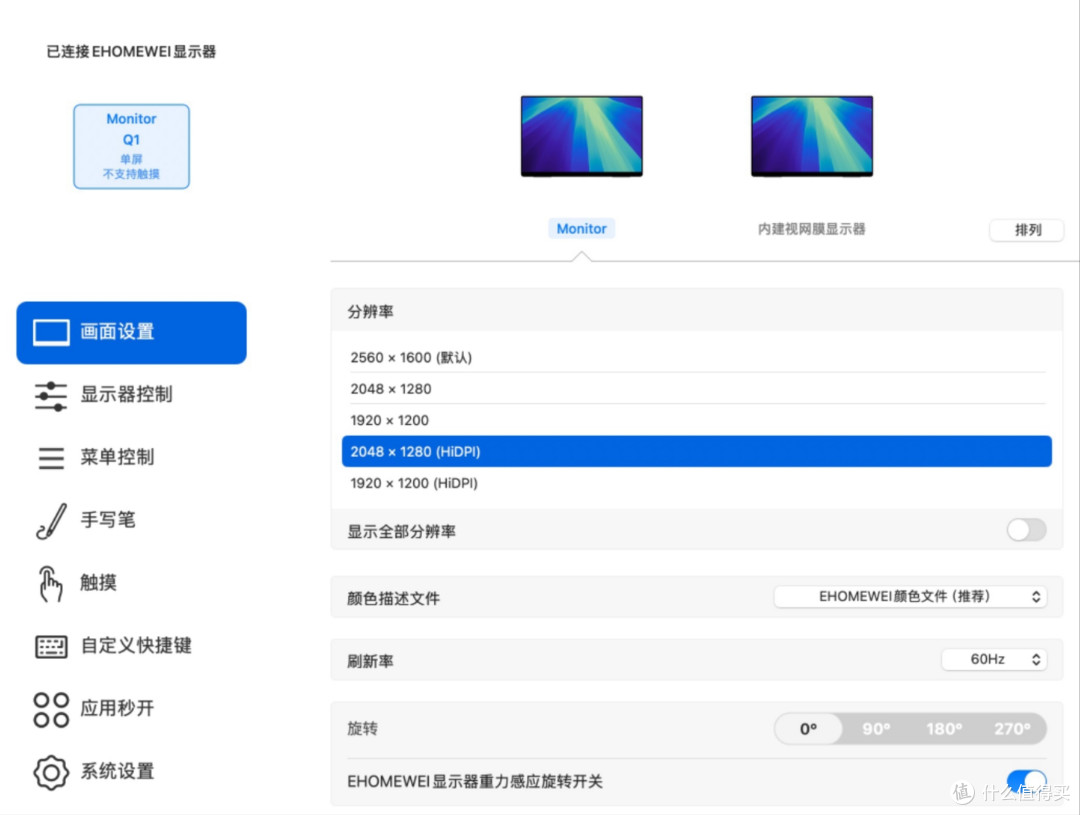The height and width of the screenshot is (815, 1080).
Task: Open 手写笔 pen icon
Action: click(51, 521)
